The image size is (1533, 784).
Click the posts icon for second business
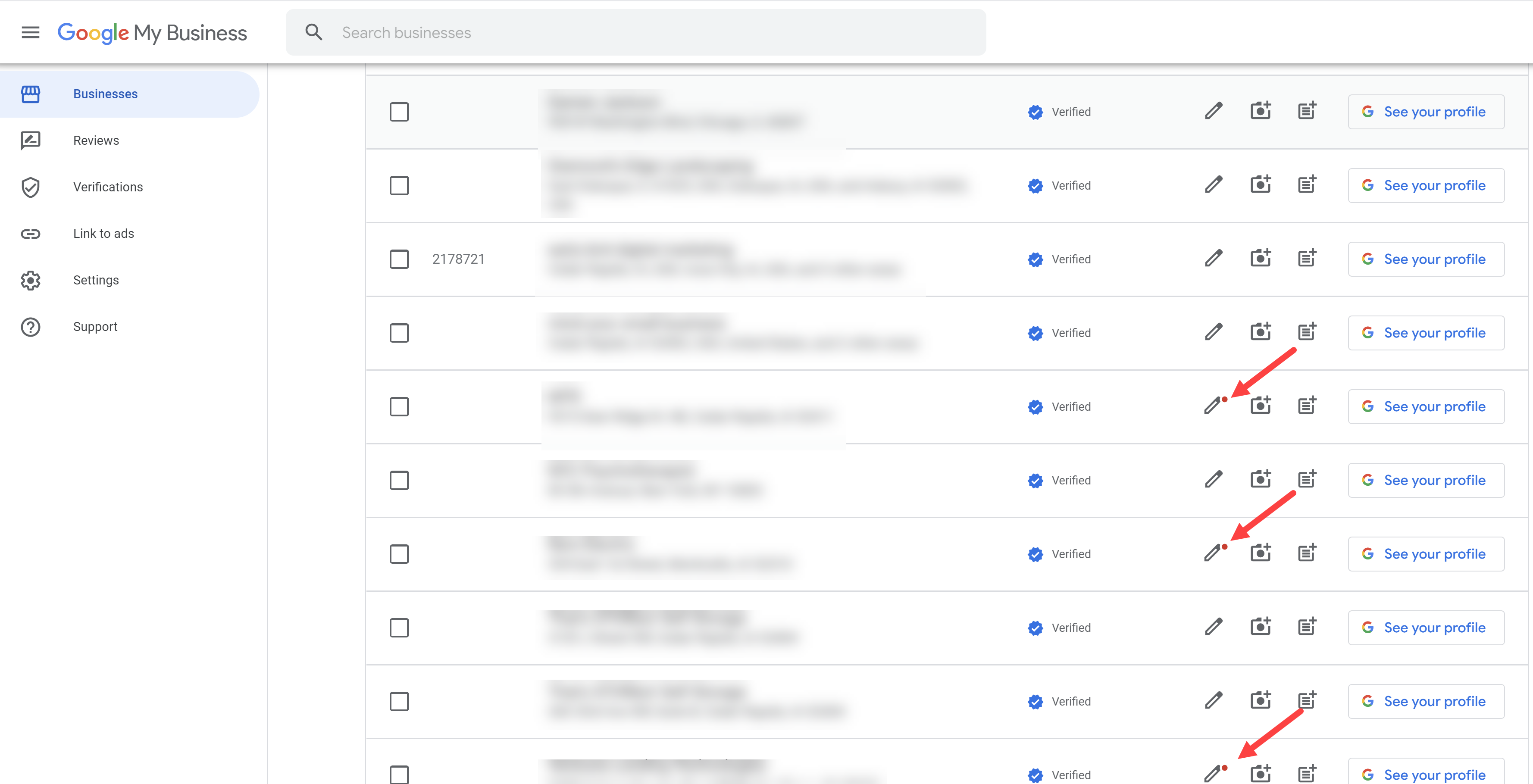tap(1306, 185)
